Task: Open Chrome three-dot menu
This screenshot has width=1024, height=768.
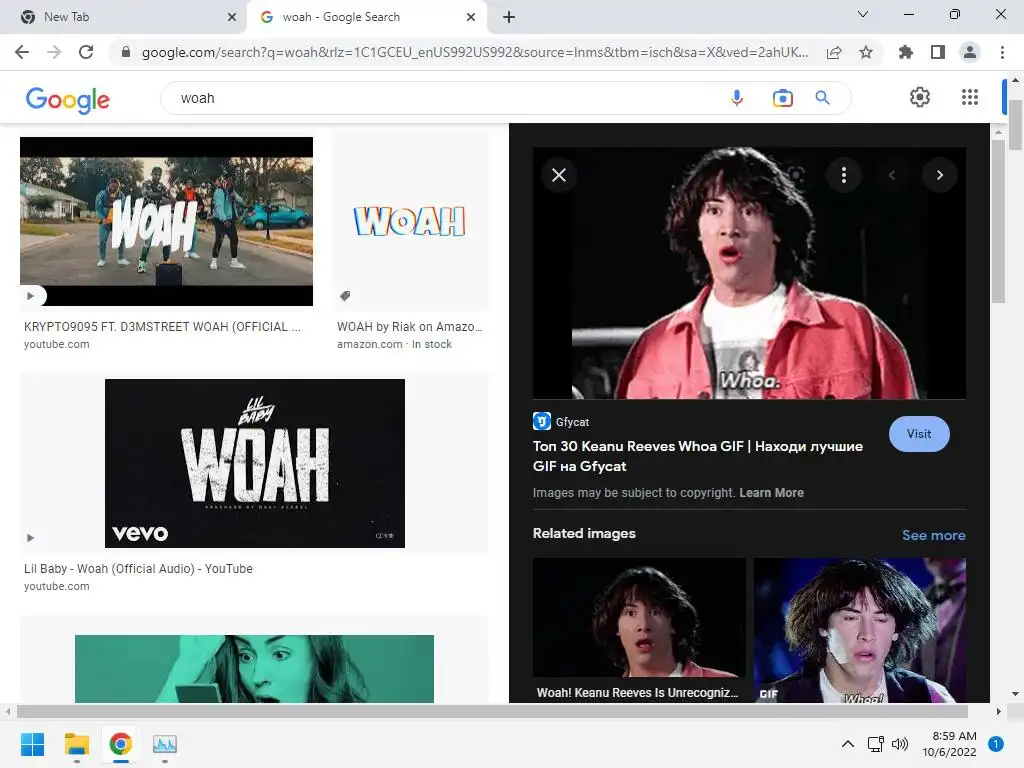Action: (x=1002, y=52)
